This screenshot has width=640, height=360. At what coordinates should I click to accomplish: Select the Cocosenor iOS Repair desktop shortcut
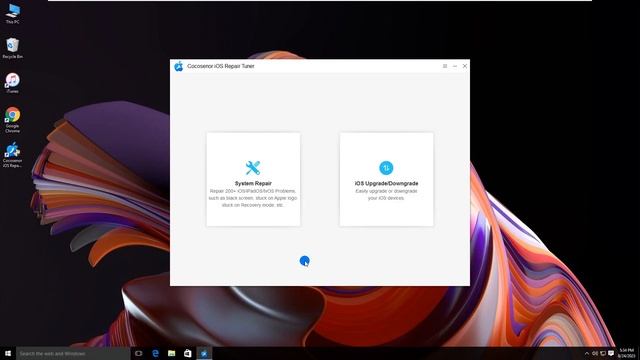13,155
